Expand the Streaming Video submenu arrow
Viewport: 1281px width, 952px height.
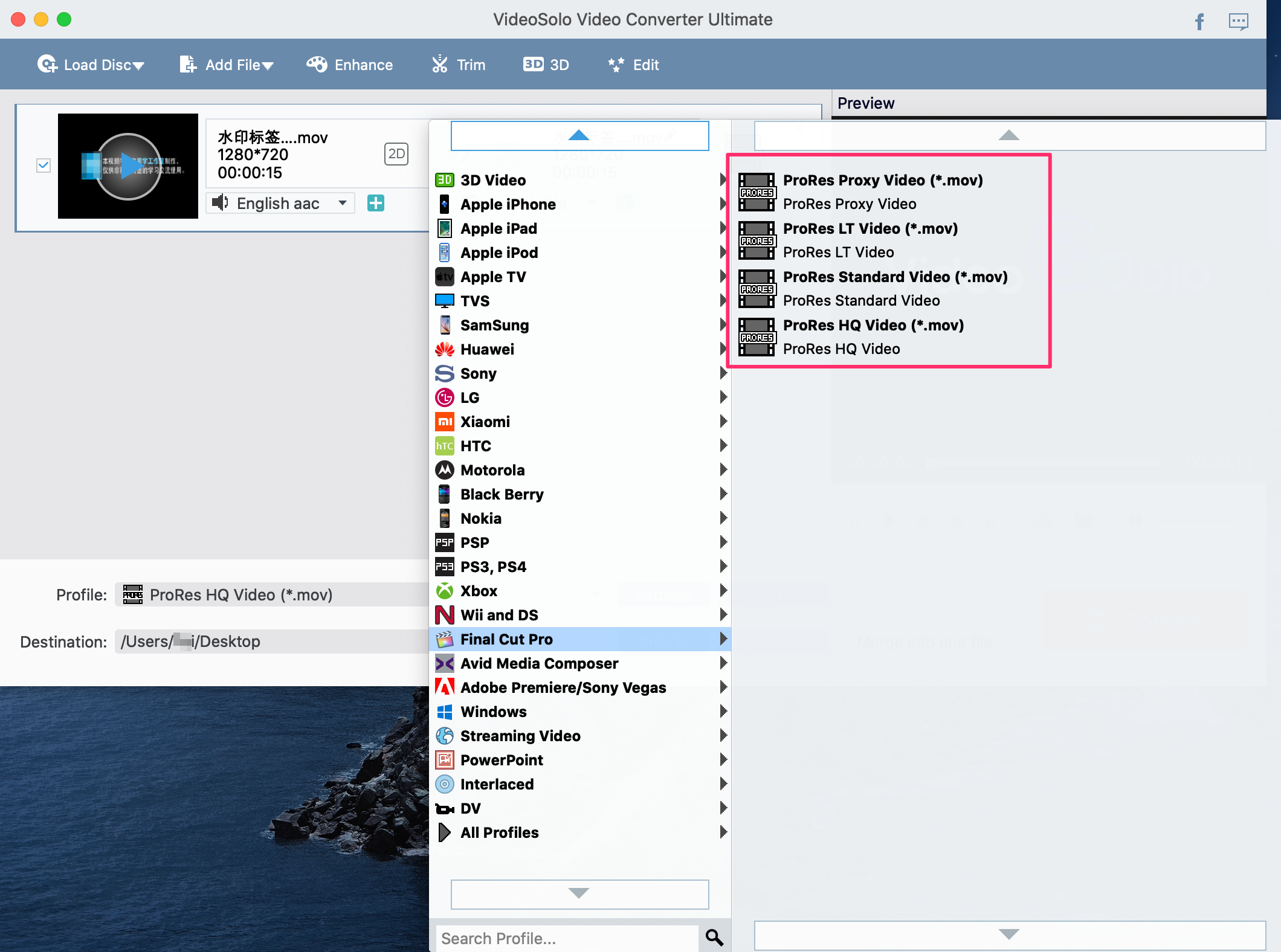tap(723, 736)
